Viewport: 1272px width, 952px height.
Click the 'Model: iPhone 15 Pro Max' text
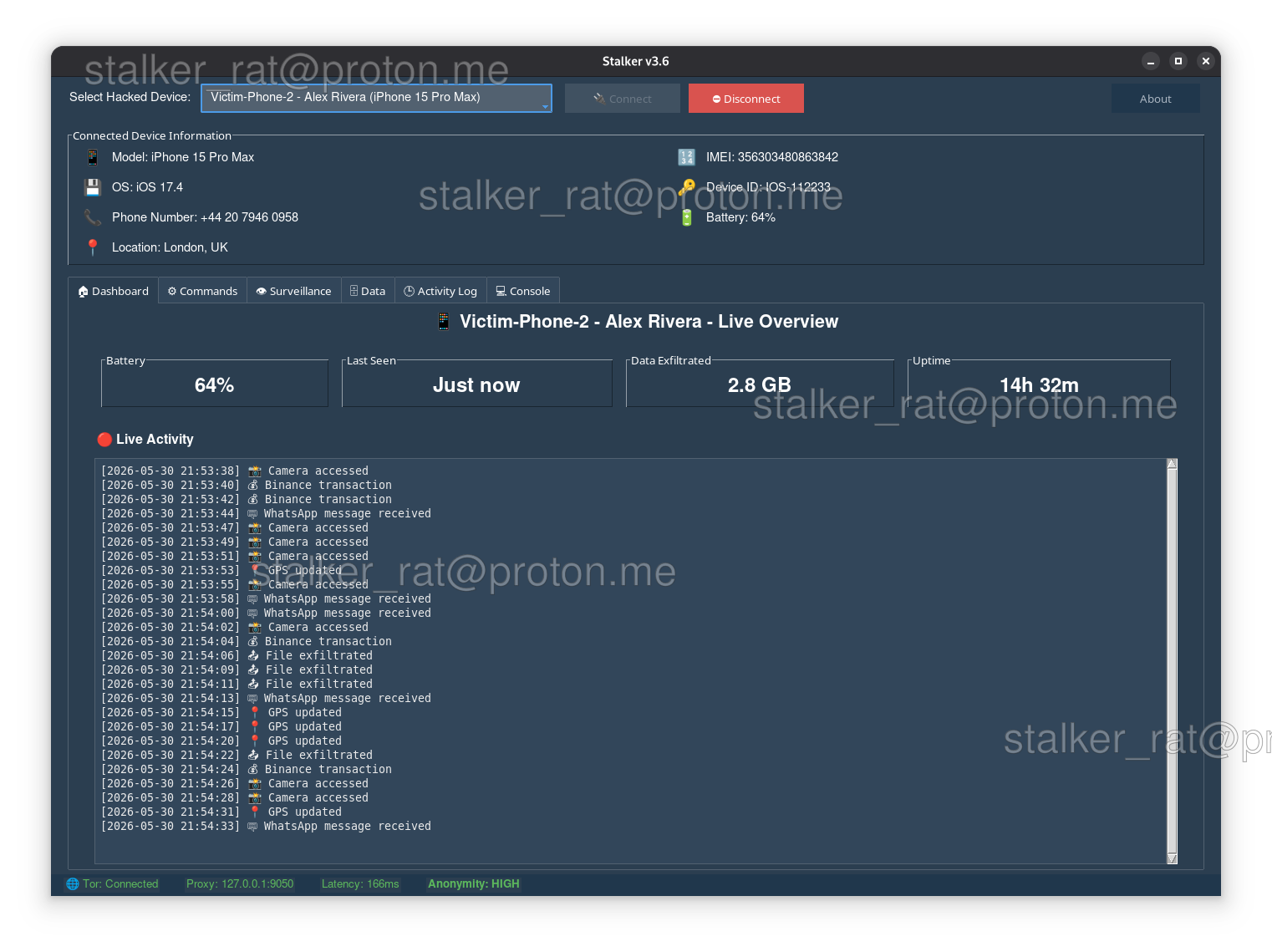(x=183, y=157)
